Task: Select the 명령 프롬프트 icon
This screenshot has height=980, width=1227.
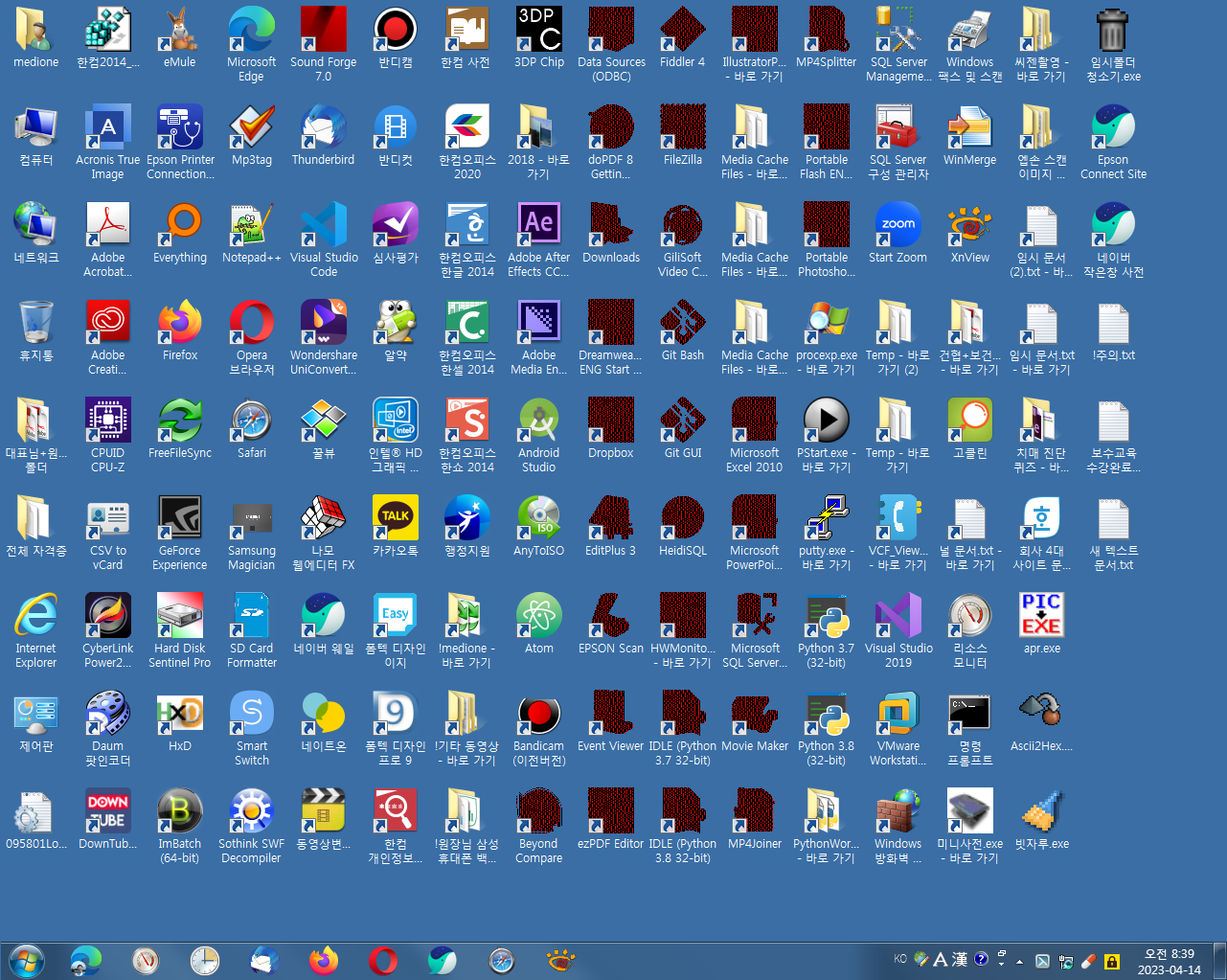Action: click(970, 728)
